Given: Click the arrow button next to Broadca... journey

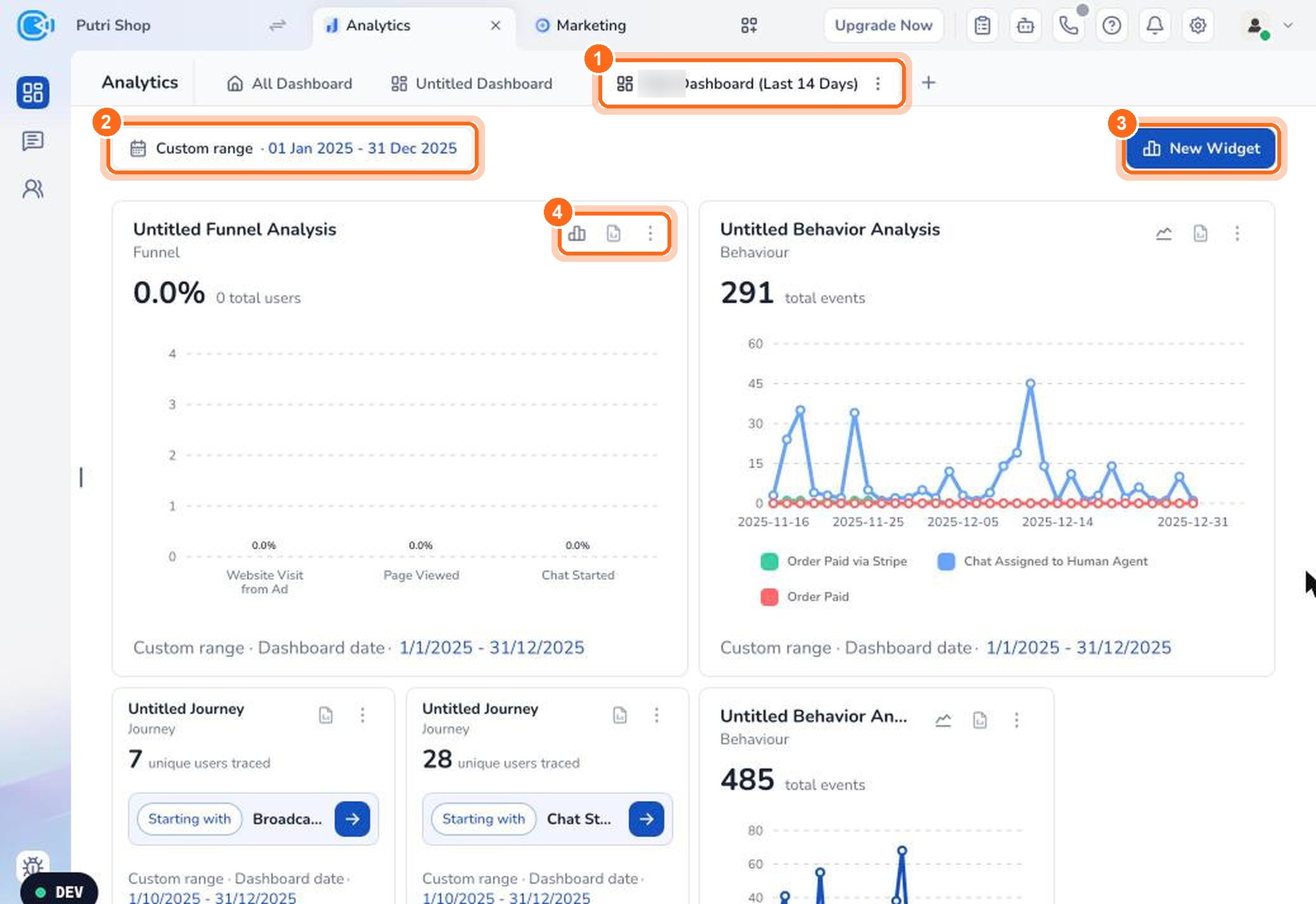Looking at the screenshot, I should tap(352, 819).
